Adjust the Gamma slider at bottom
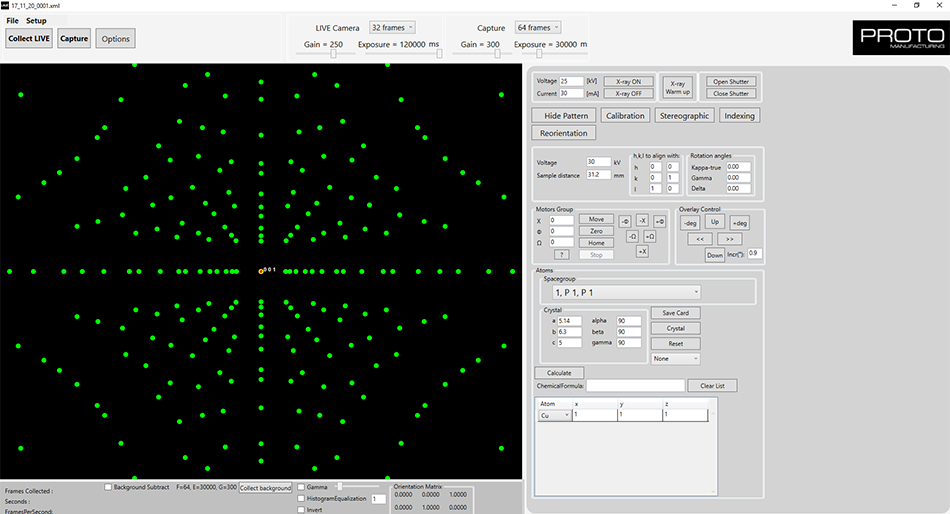 point(357,487)
